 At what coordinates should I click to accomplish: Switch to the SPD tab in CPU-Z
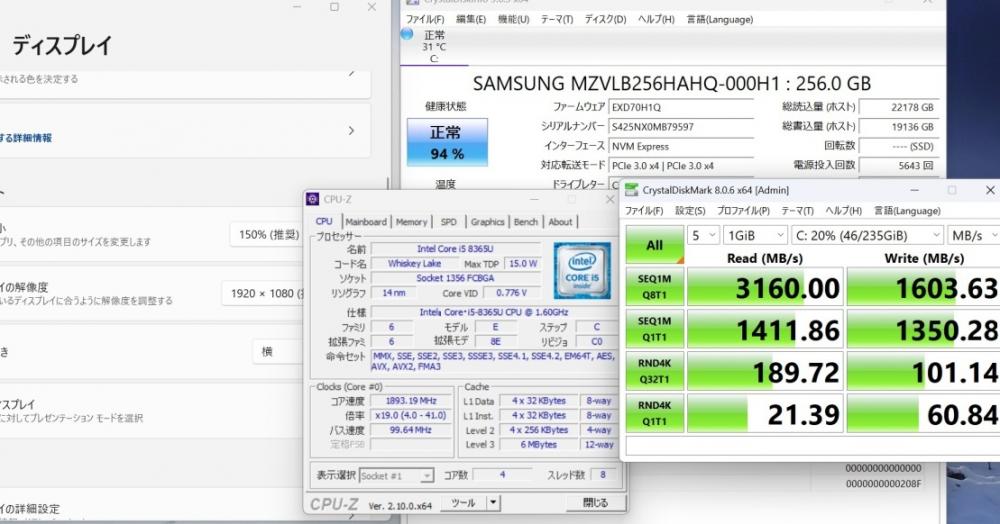tap(448, 221)
